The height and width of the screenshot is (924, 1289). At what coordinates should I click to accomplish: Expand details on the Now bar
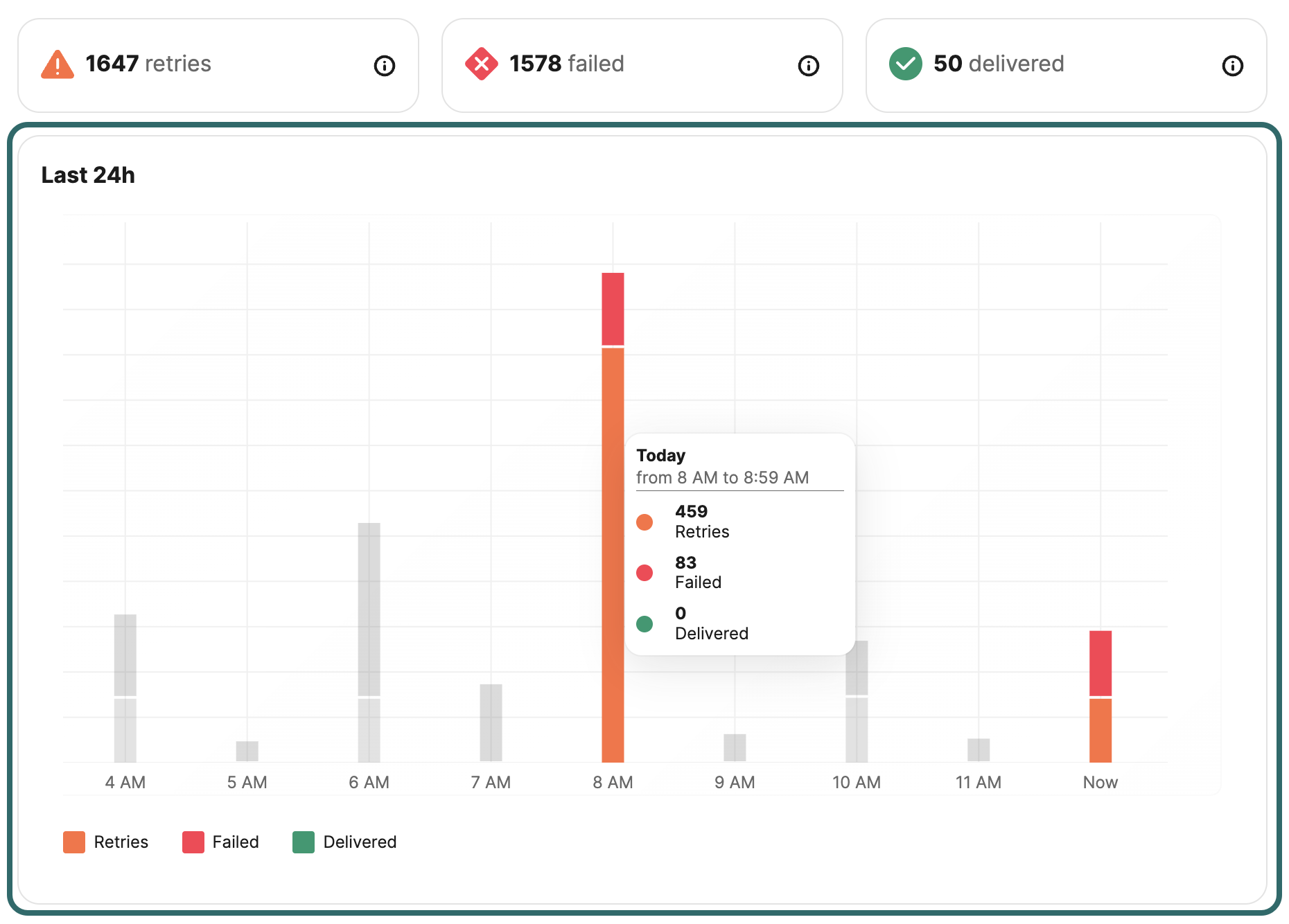1100,693
